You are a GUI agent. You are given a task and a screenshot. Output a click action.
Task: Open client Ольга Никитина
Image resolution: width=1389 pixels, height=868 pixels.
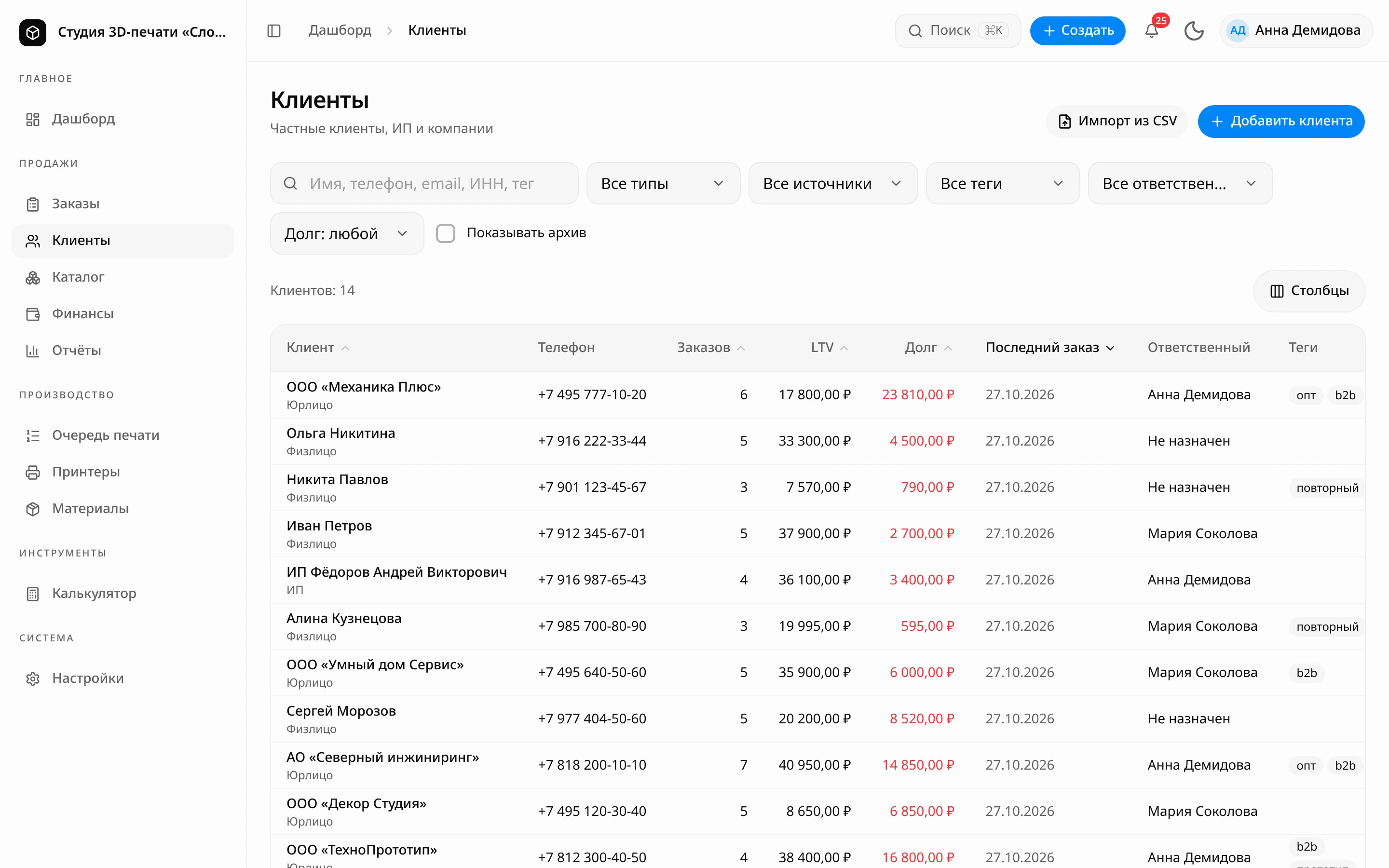pyautogui.click(x=341, y=434)
